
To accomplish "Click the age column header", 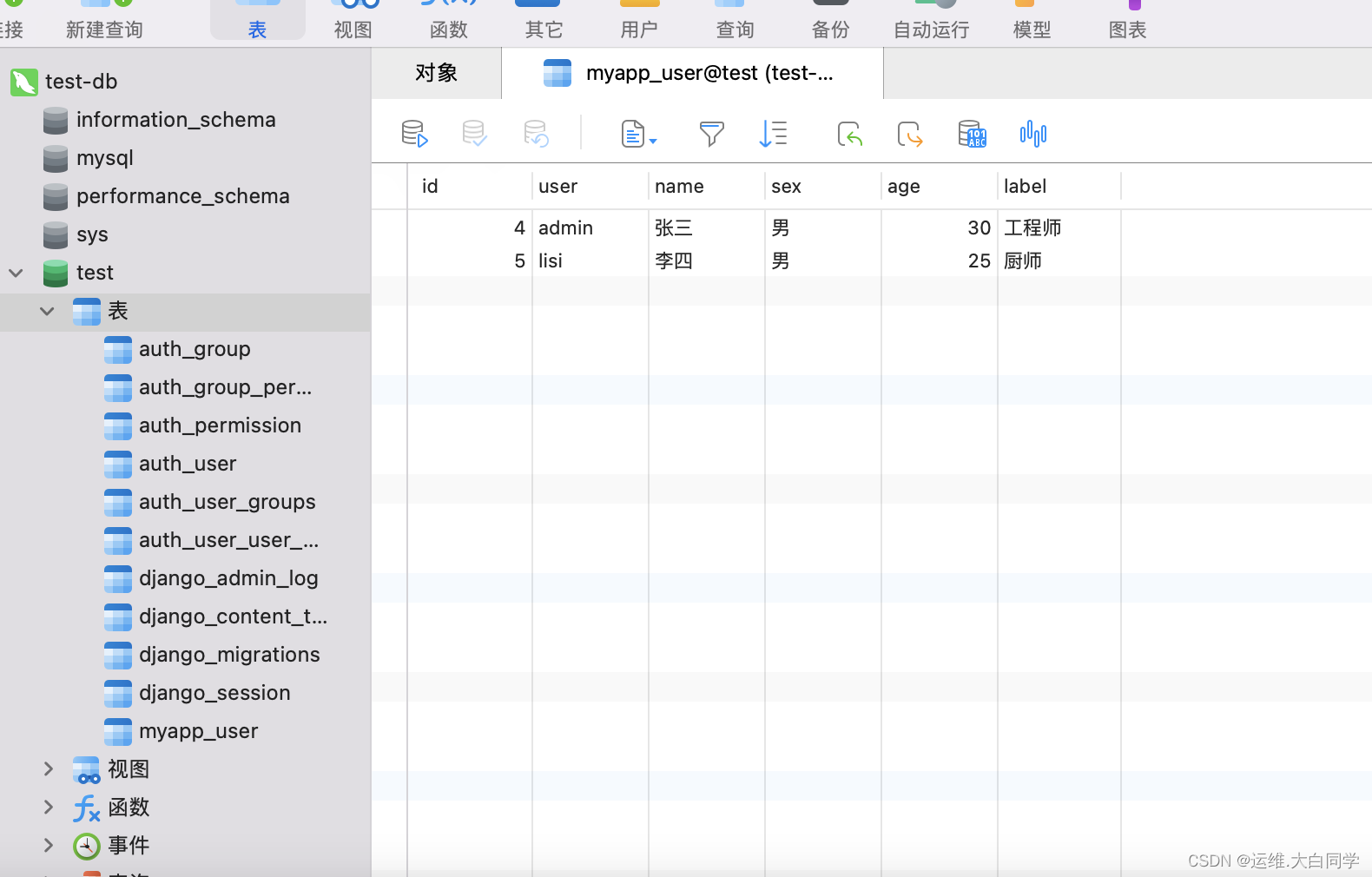I will [x=940, y=187].
